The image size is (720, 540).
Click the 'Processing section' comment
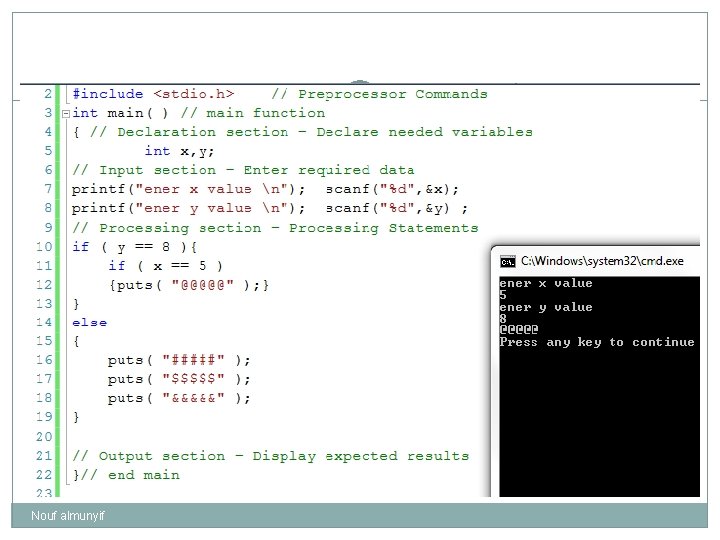click(x=275, y=228)
